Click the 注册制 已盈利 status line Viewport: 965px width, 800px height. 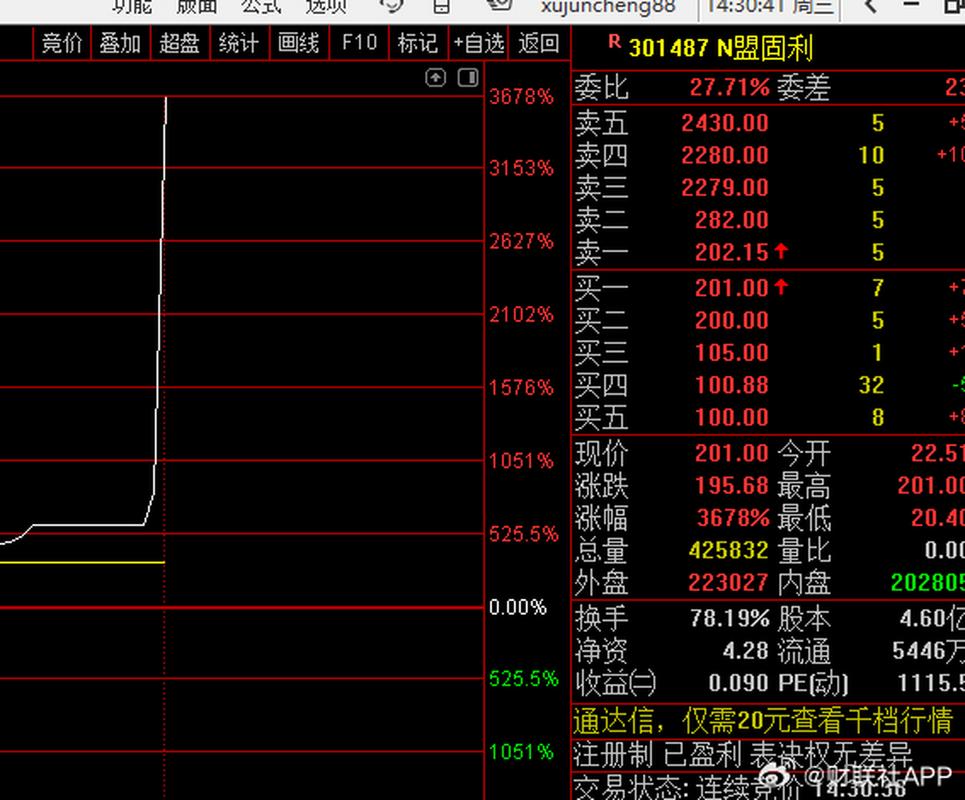tap(742, 754)
